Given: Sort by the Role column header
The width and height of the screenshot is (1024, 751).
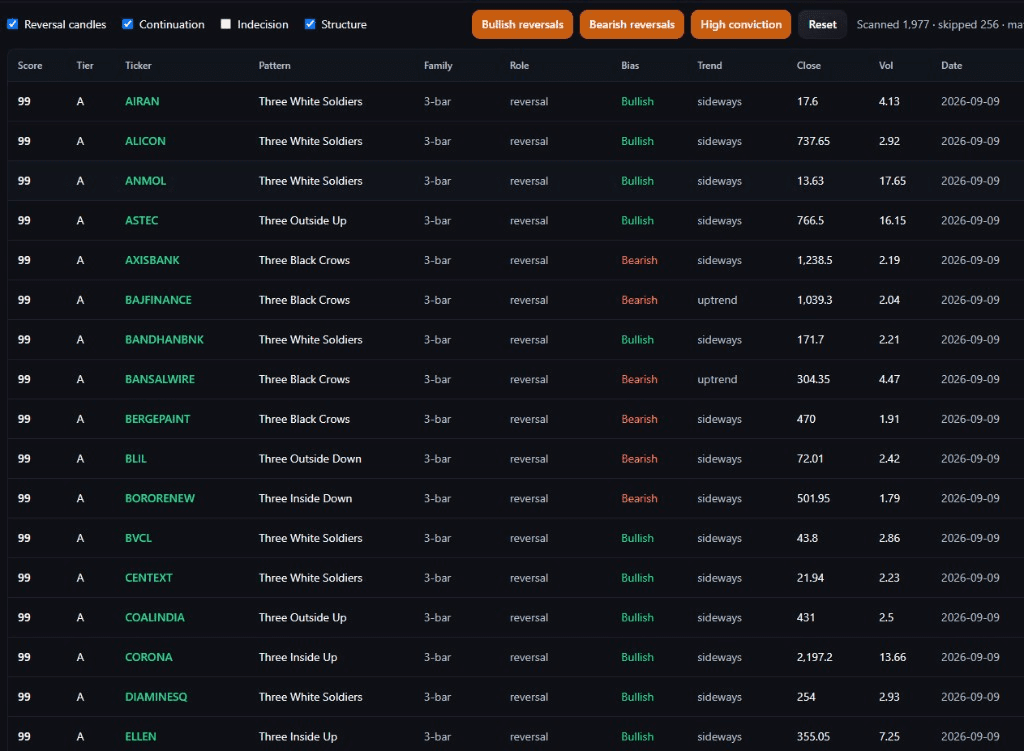Looking at the screenshot, I should pyautogui.click(x=519, y=65).
